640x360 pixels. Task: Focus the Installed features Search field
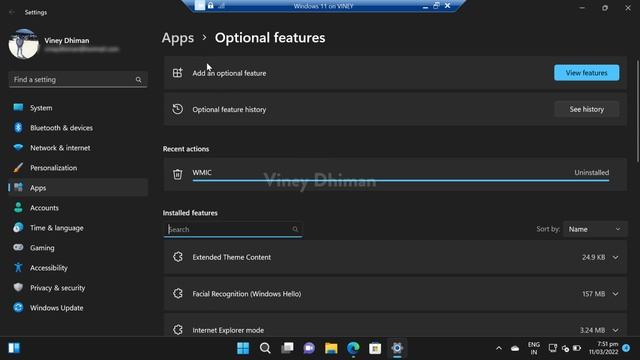tap(233, 229)
